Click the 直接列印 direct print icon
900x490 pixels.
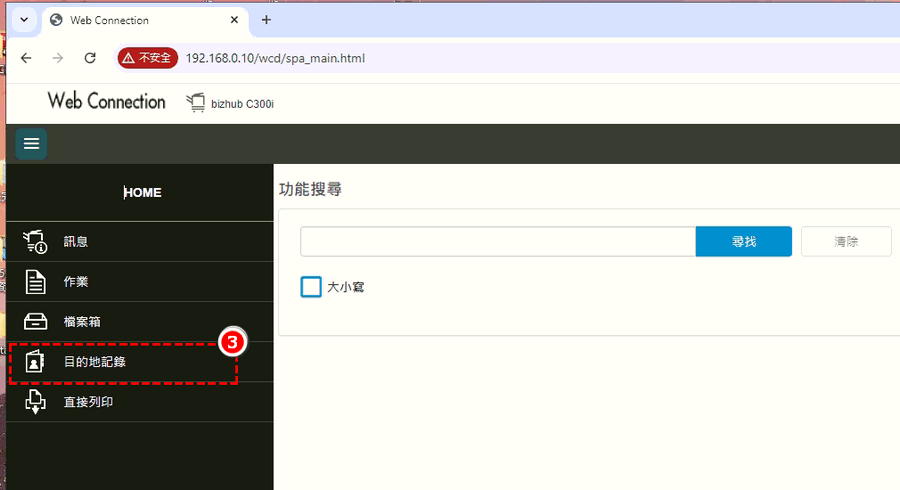click(x=35, y=402)
